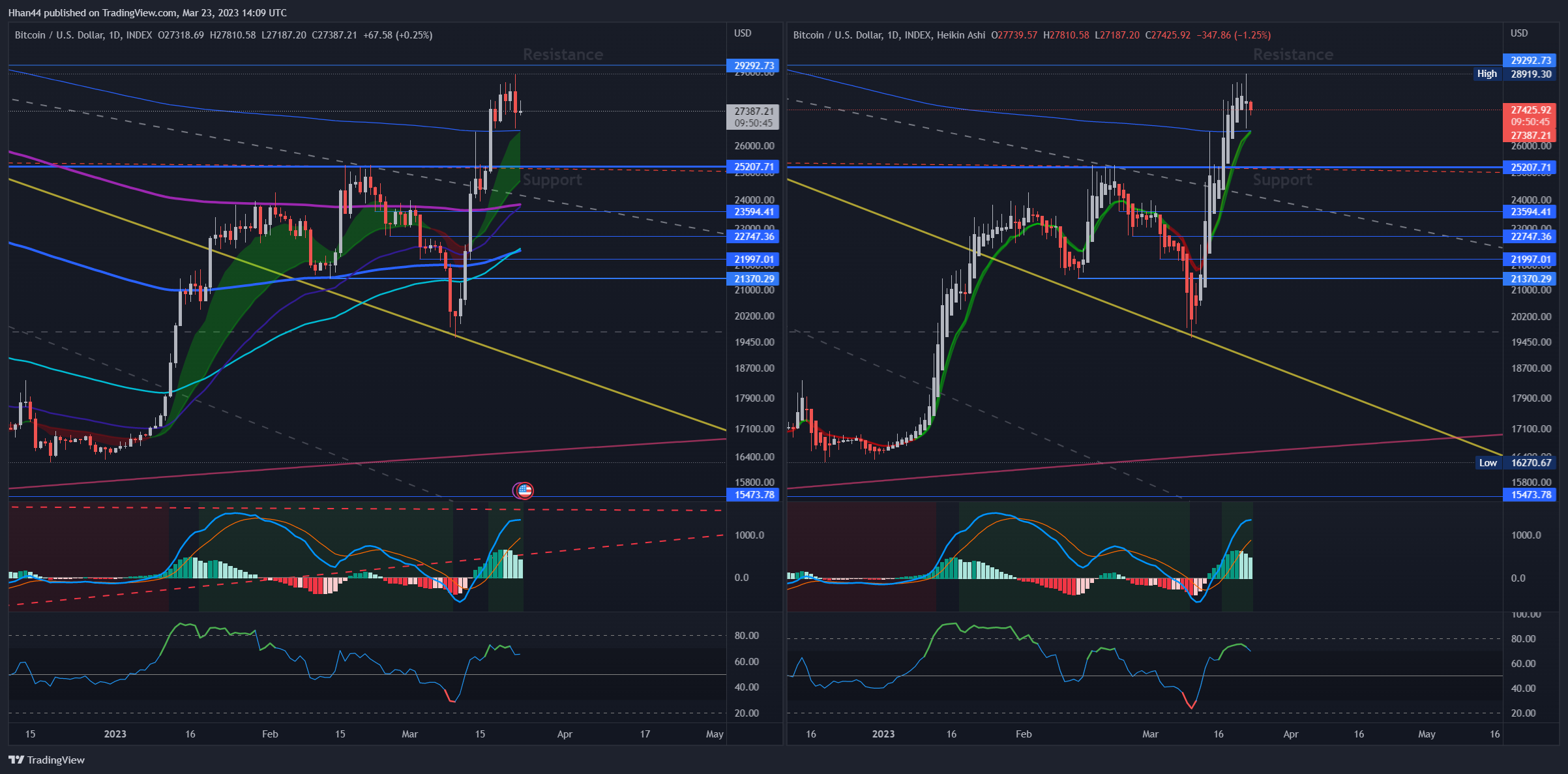Click the right chart 22747.36 price label
This screenshot has width=1568, height=774.
[1530, 236]
